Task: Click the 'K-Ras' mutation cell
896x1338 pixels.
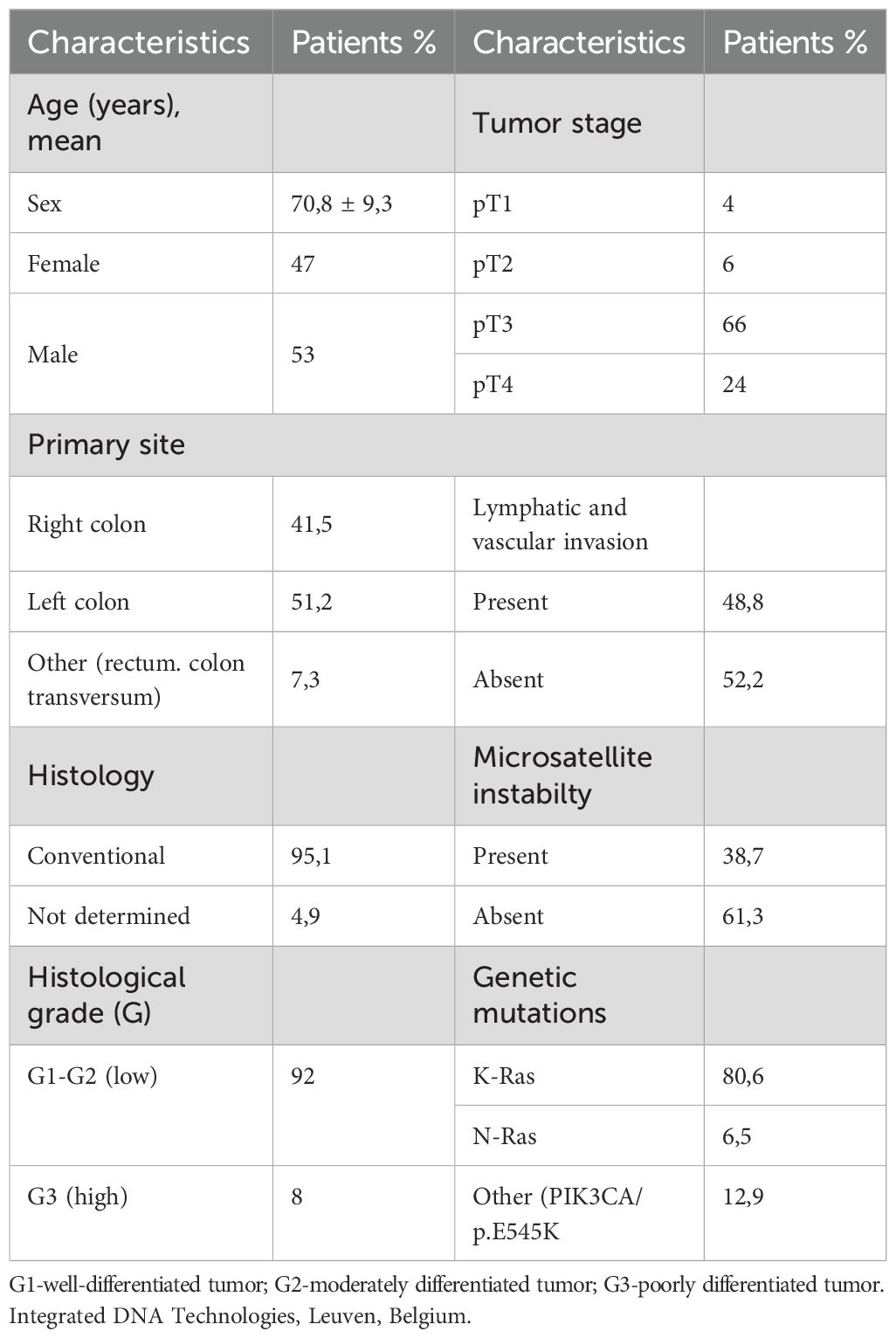Action: pyautogui.click(x=504, y=1075)
